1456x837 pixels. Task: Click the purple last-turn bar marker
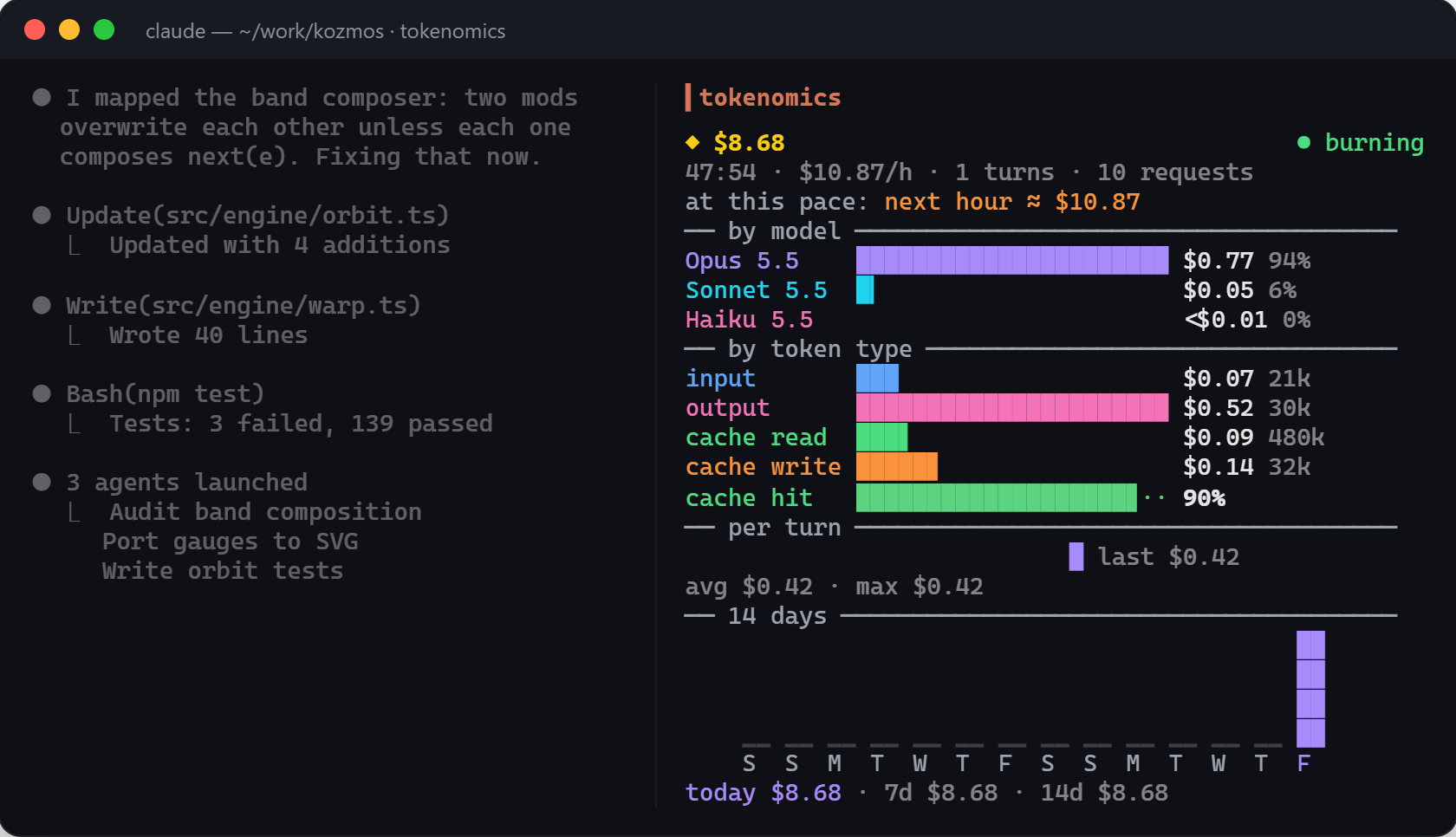(1076, 556)
